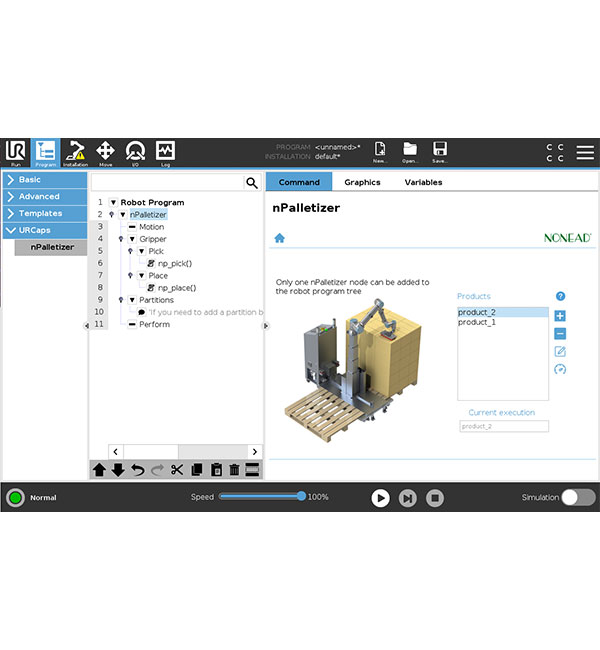Viewport: 600px width, 650px height.
Task: Open Products help question icon
Action: click(x=560, y=296)
